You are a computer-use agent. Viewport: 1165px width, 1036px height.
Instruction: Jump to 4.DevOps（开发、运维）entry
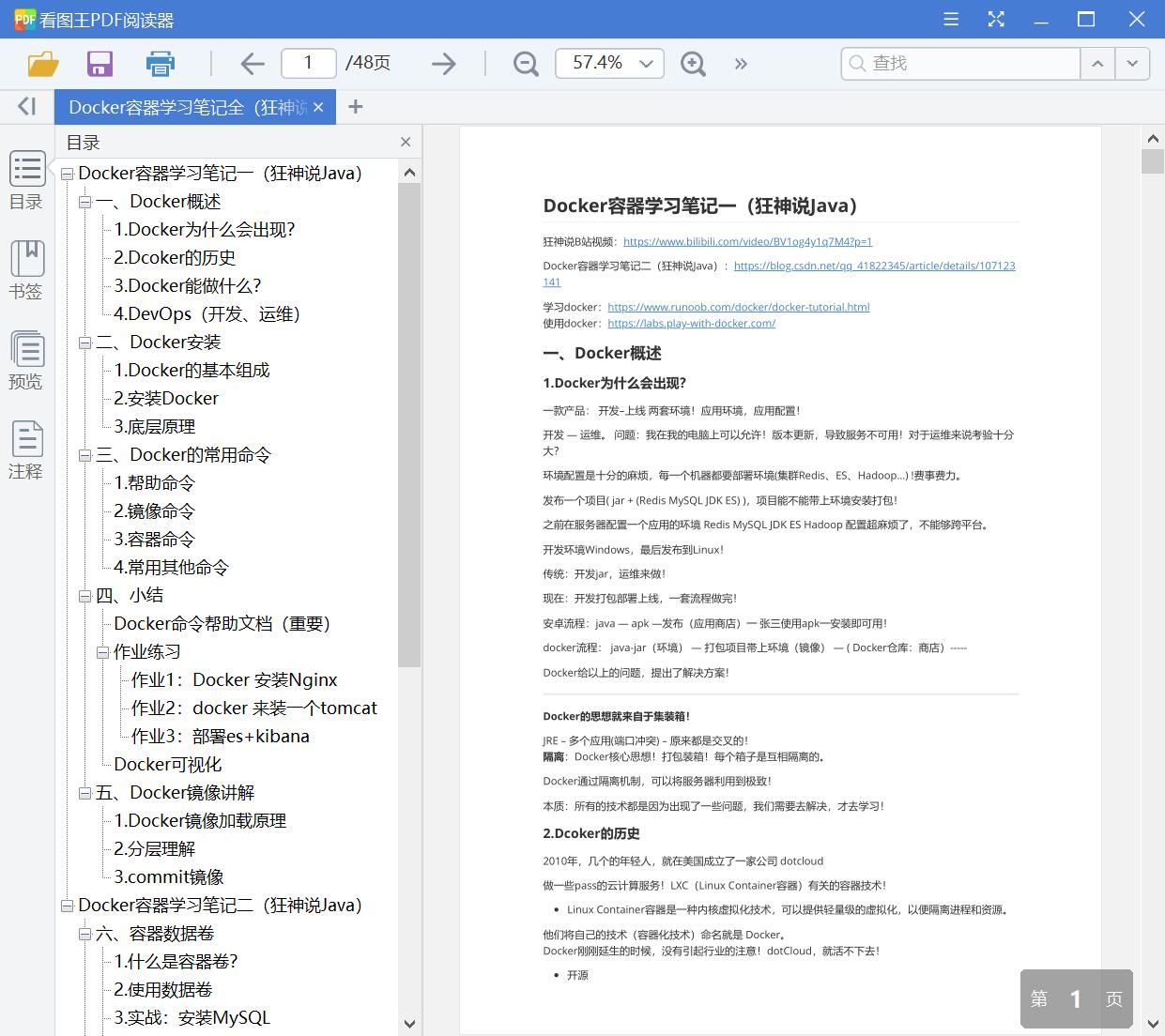tap(207, 314)
